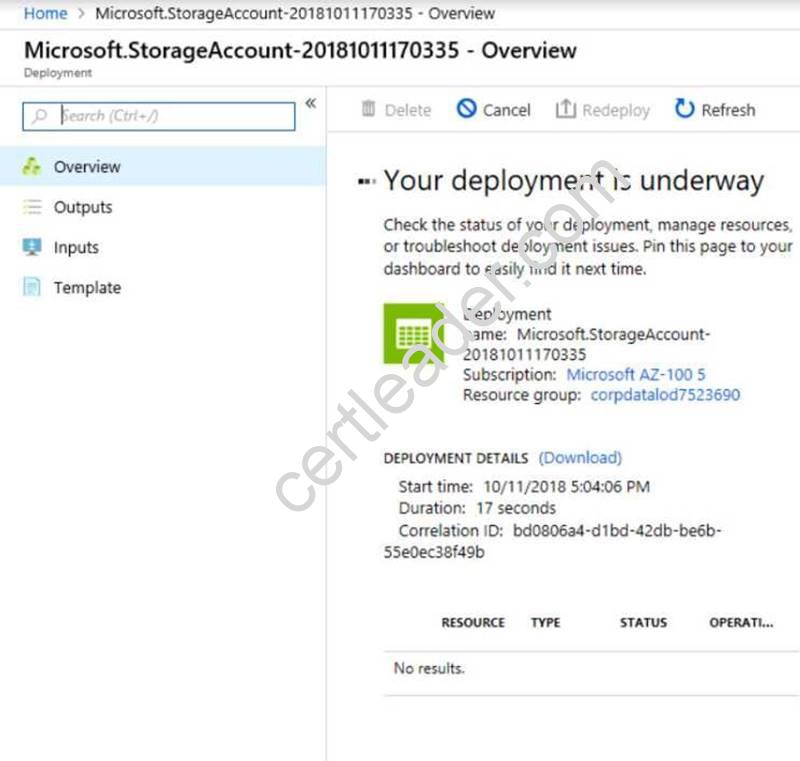Click the Download deployment details link
Screen dimensions: 800x761
click(x=580, y=458)
